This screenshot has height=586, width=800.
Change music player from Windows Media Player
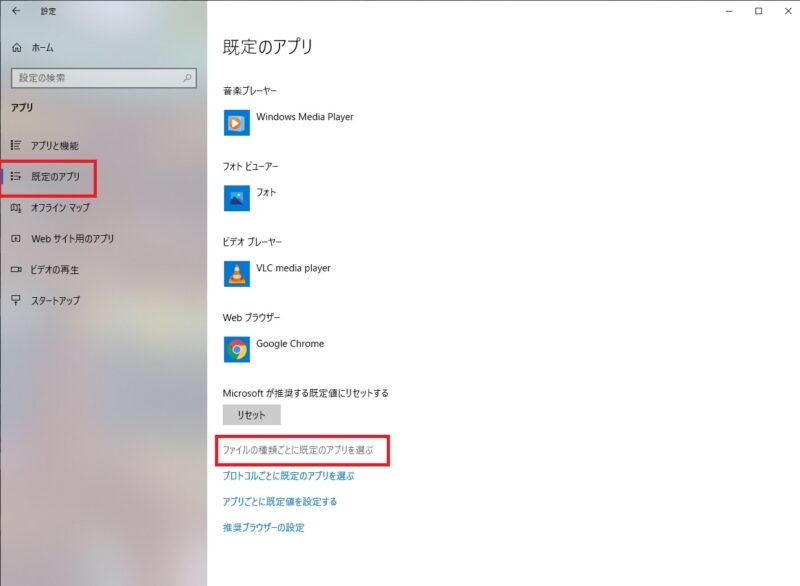(x=305, y=117)
